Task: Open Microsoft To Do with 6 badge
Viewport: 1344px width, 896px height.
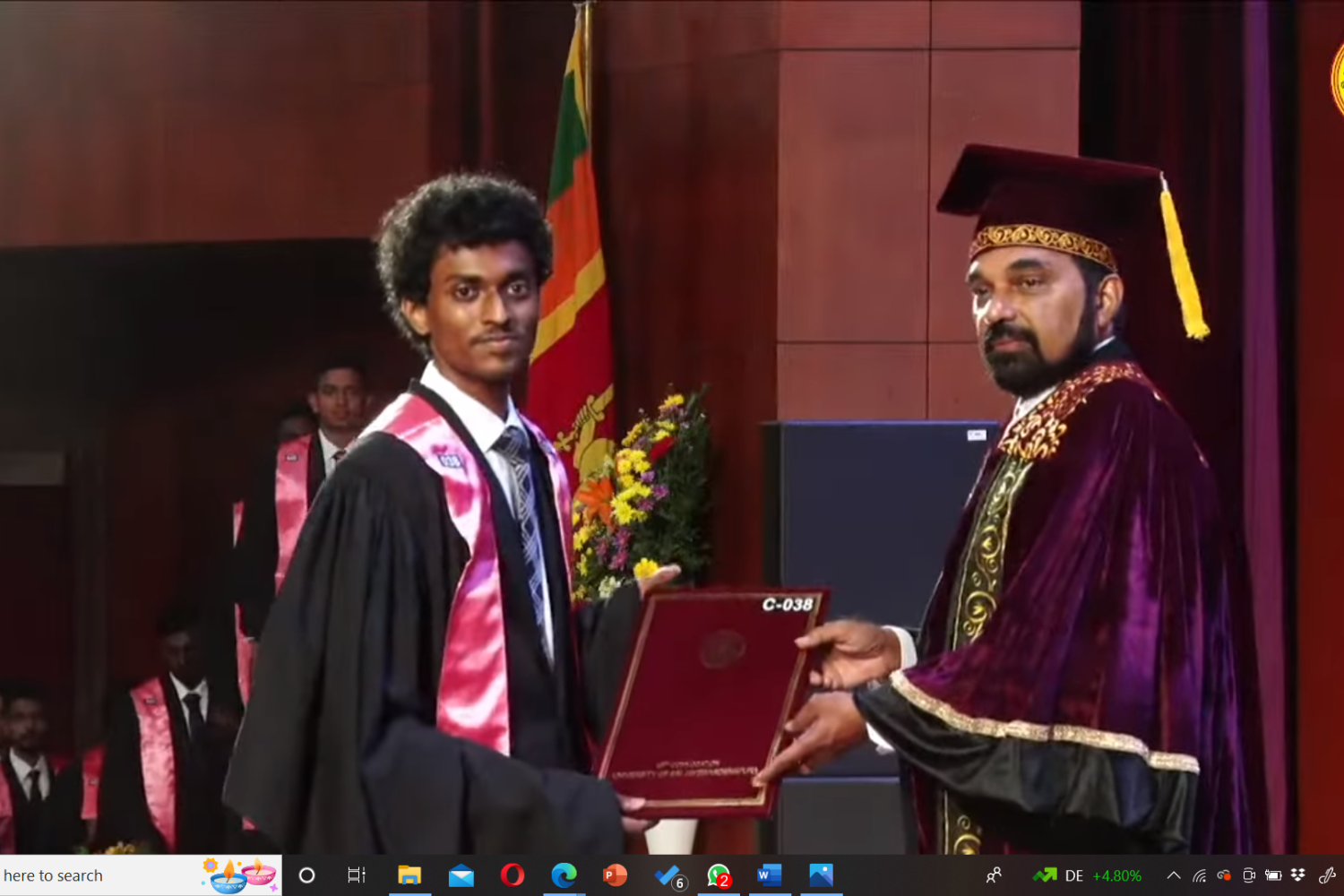Action: coord(668,875)
